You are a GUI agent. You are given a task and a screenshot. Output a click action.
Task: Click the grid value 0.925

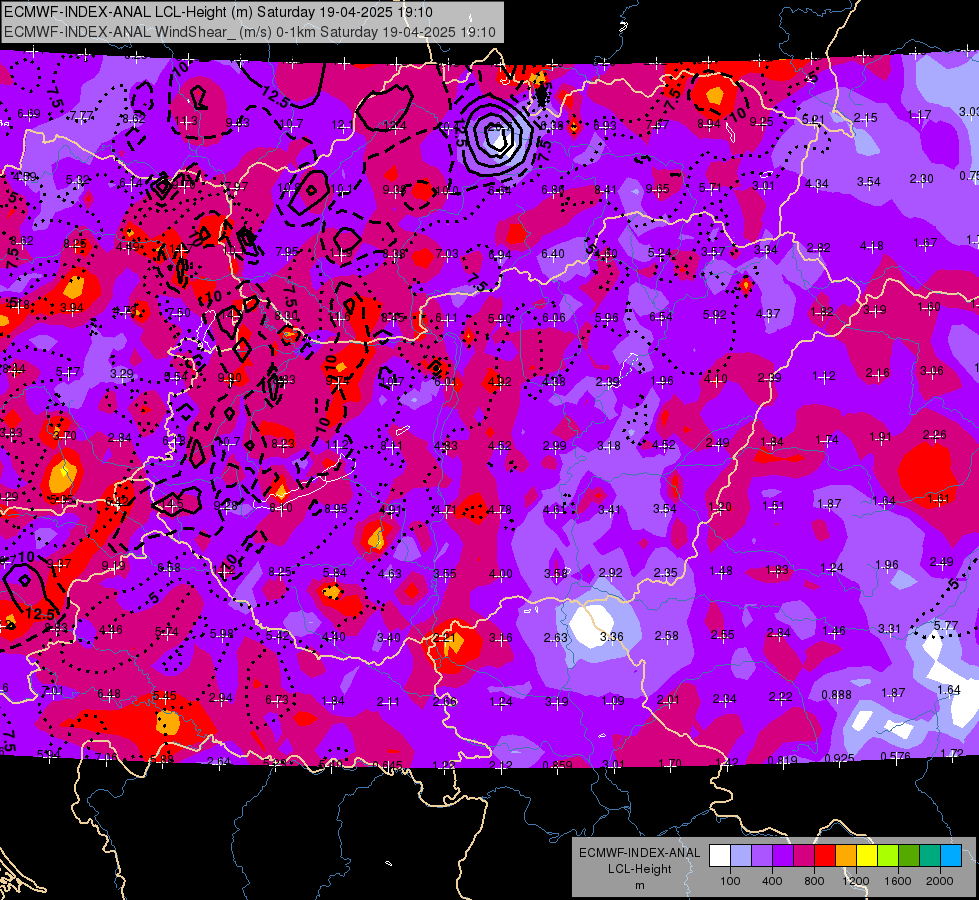tap(839, 759)
